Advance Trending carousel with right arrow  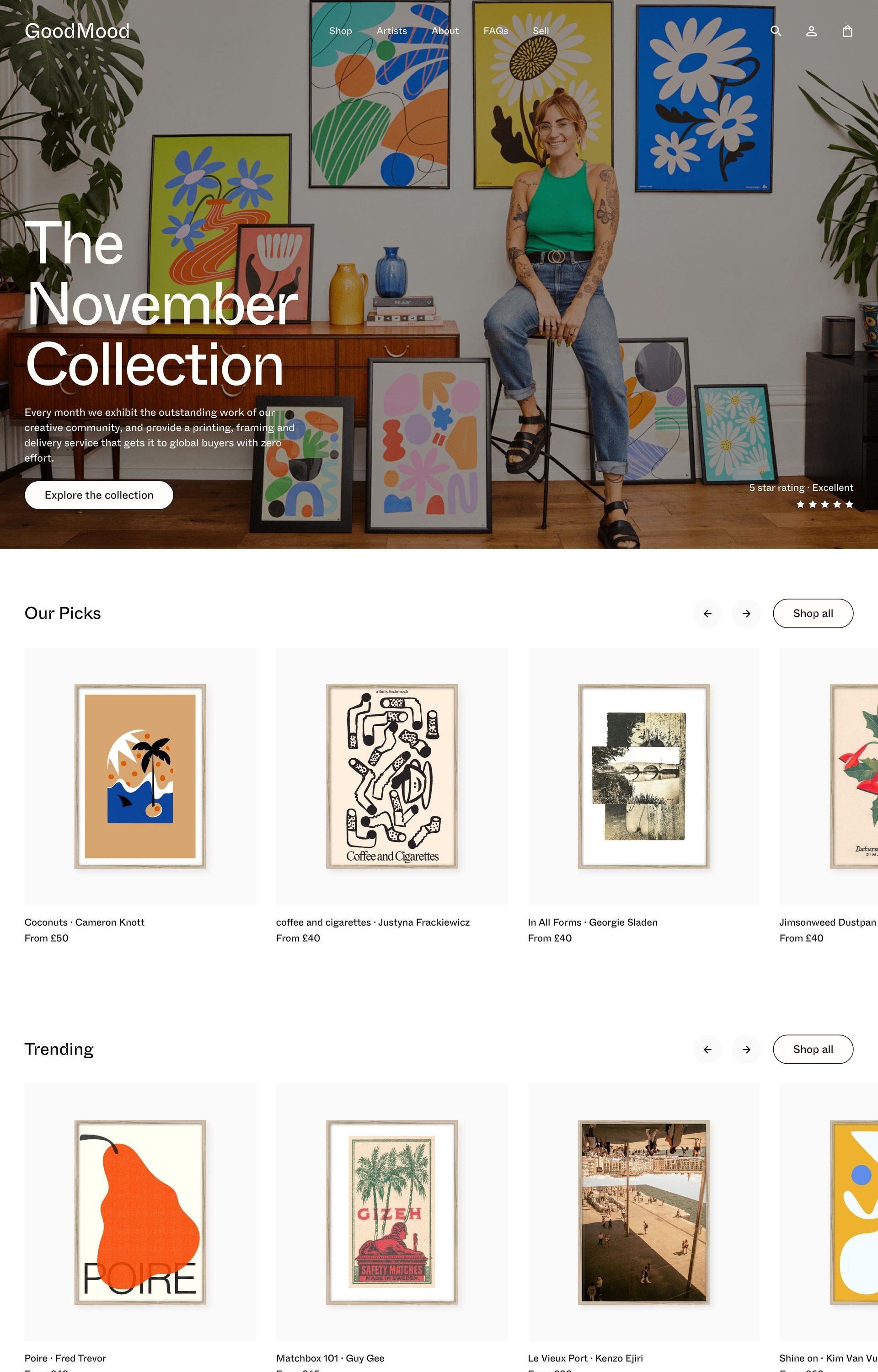tap(746, 1050)
